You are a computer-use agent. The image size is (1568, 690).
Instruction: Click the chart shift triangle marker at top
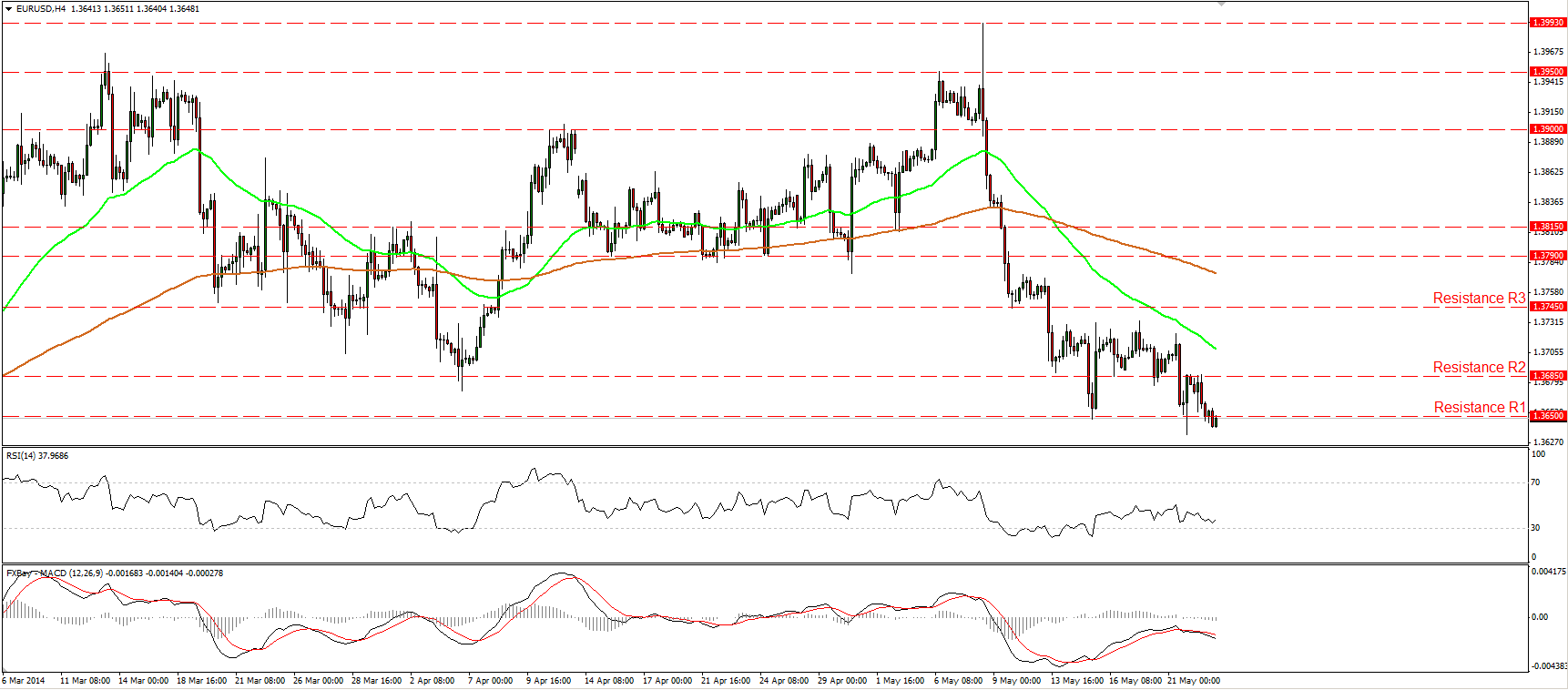point(1222,4)
